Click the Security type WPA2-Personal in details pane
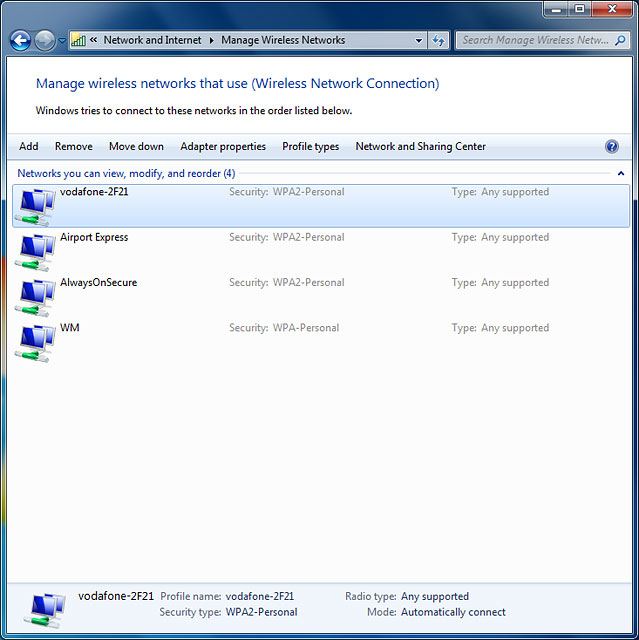The height and width of the screenshot is (640, 639). (262, 612)
